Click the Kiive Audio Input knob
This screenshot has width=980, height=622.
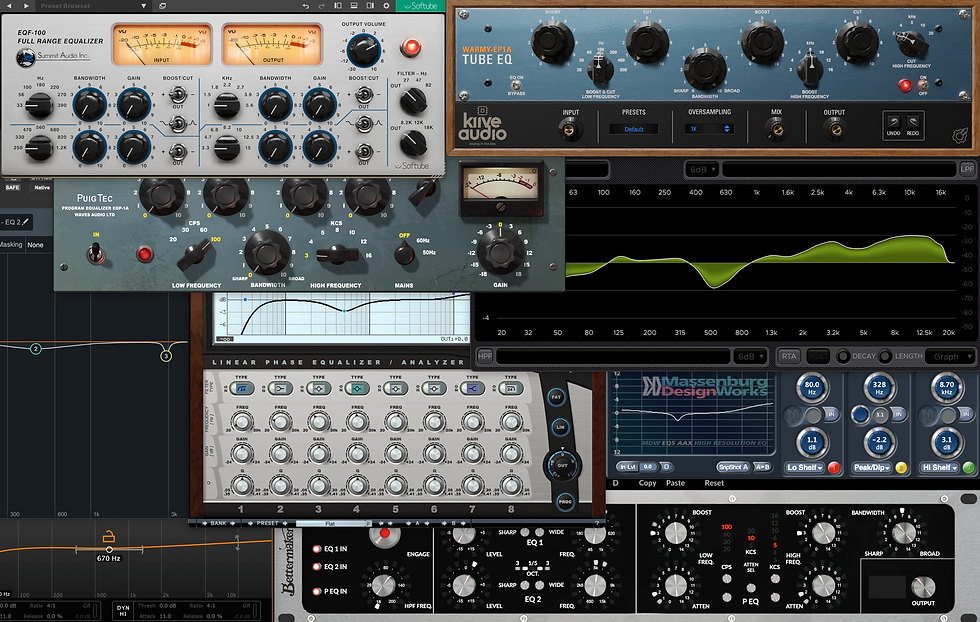[570, 130]
